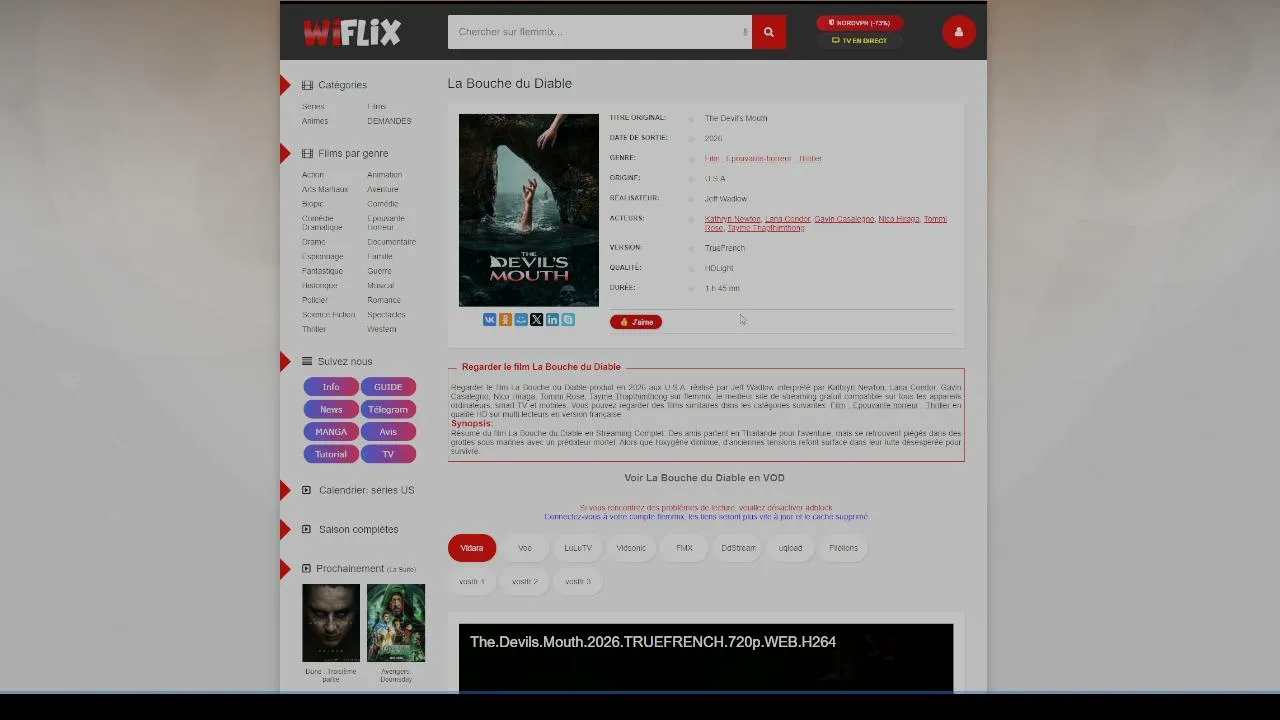Viewport: 1280px width, 720px height.
Task: Open the MANGA link button
Action: point(331,432)
